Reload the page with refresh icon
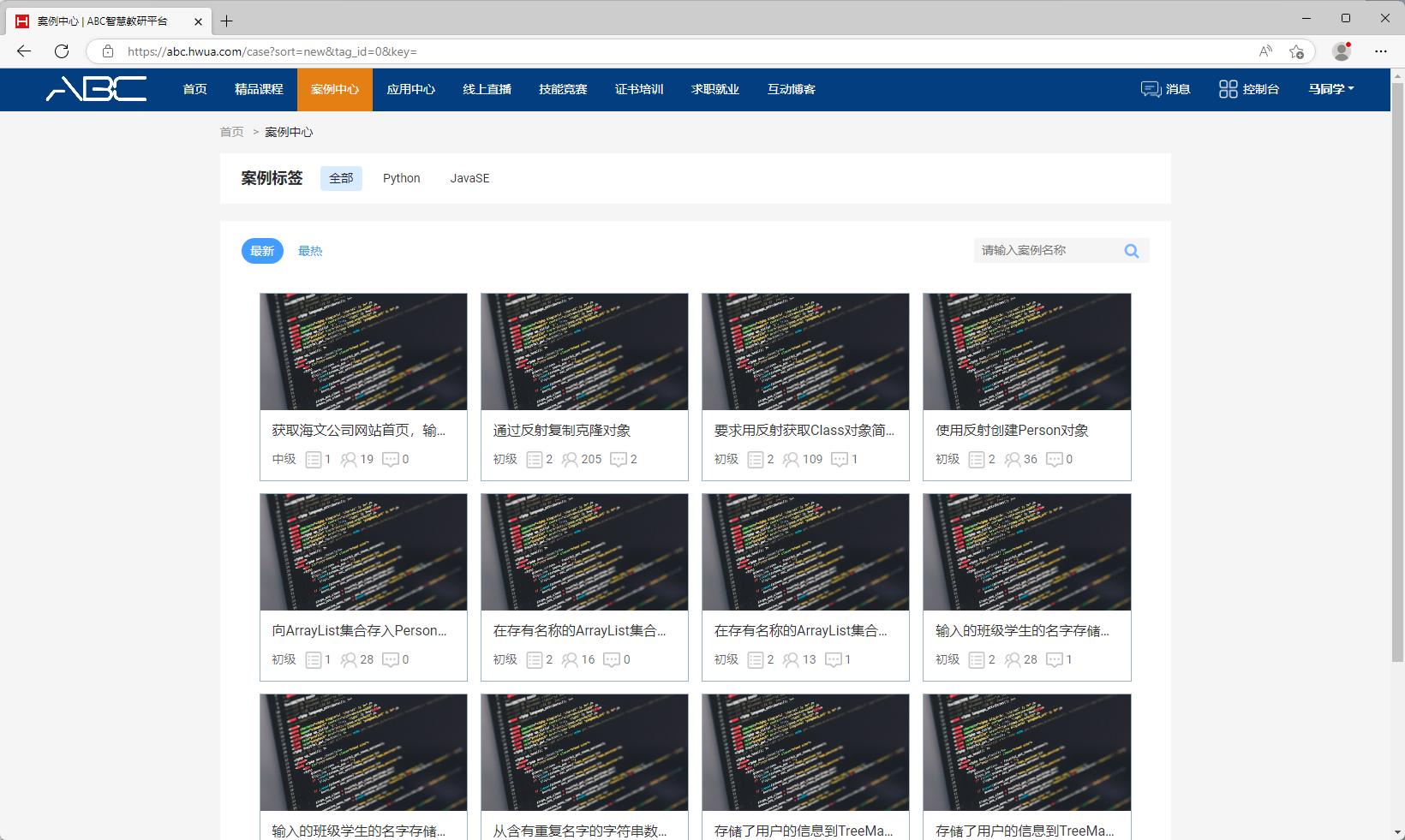The width and height of the screenshot is (1405, 840). click(x=62, y=51)
